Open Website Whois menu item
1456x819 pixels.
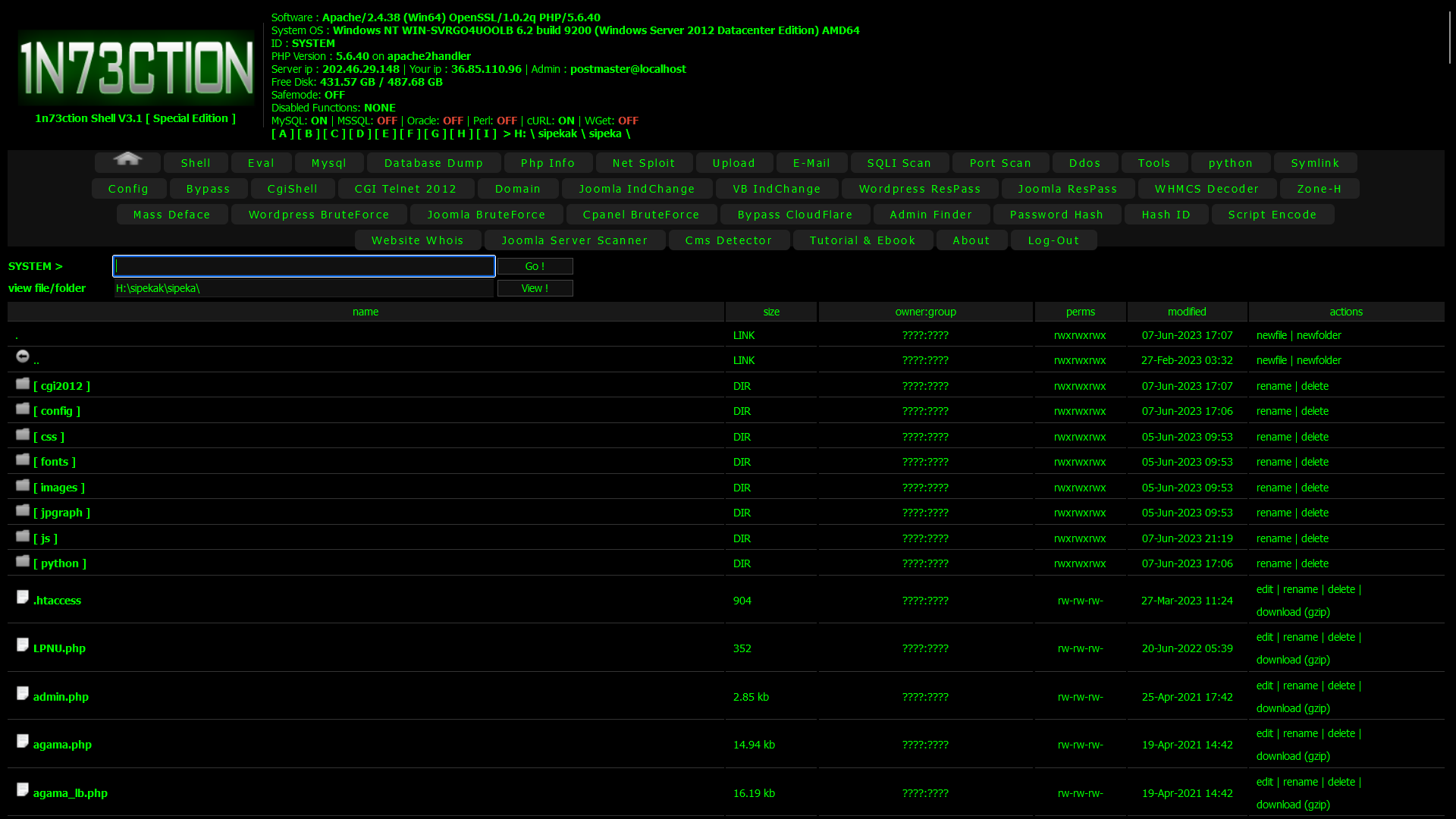tap(418, 240)
